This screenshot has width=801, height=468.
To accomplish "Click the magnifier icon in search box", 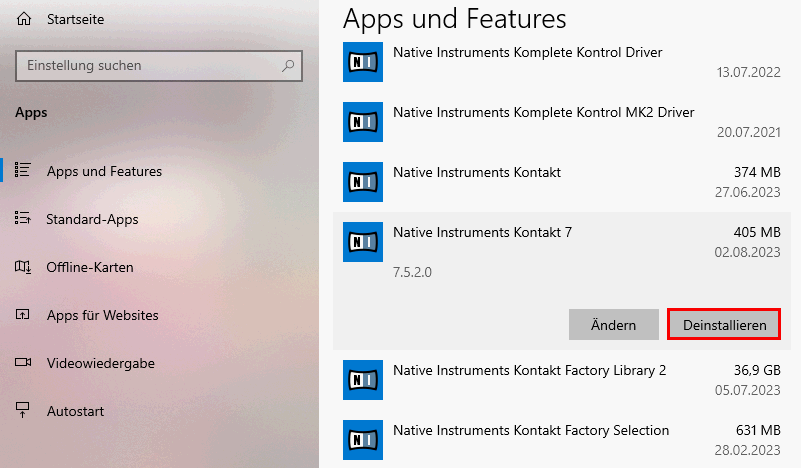I will [288, 65].
